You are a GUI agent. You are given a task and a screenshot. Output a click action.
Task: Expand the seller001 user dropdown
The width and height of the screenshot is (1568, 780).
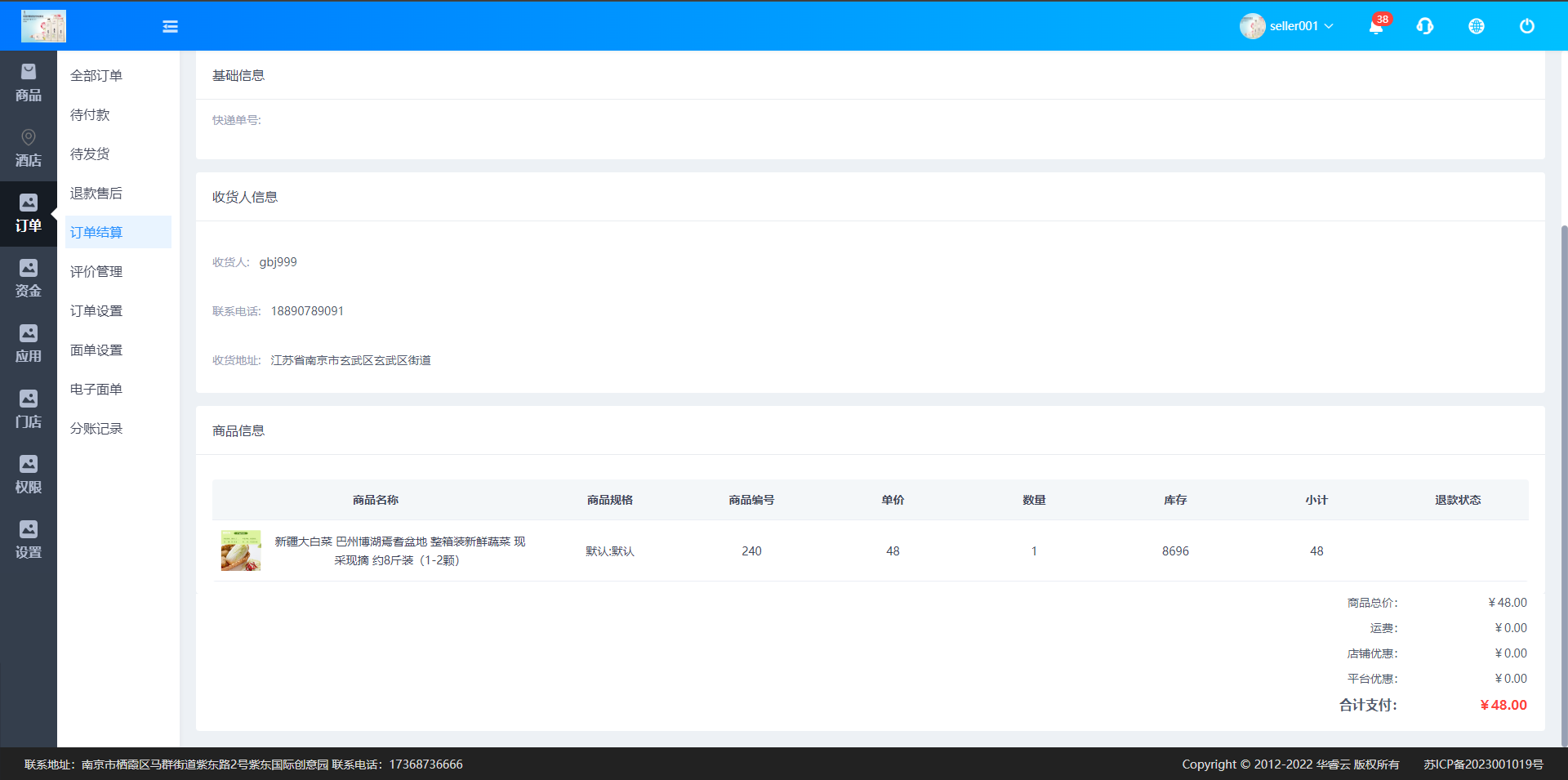click(1287, 26)
